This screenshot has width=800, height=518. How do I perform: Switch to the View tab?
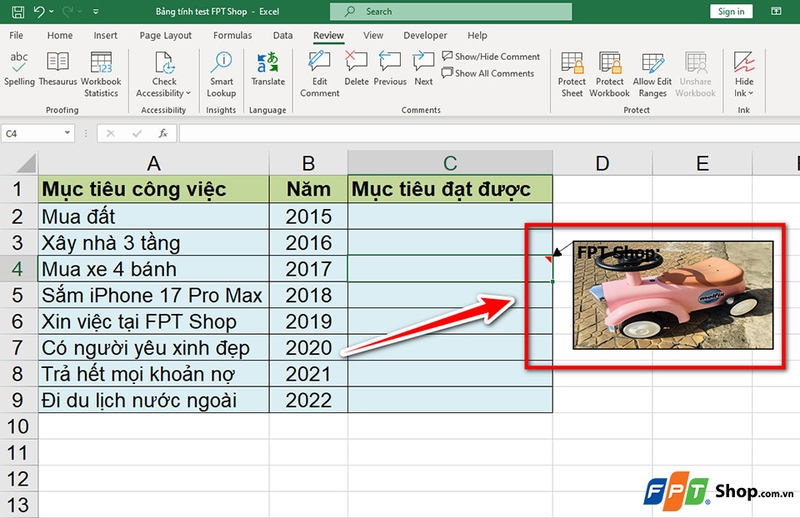[x=373, y=35]
